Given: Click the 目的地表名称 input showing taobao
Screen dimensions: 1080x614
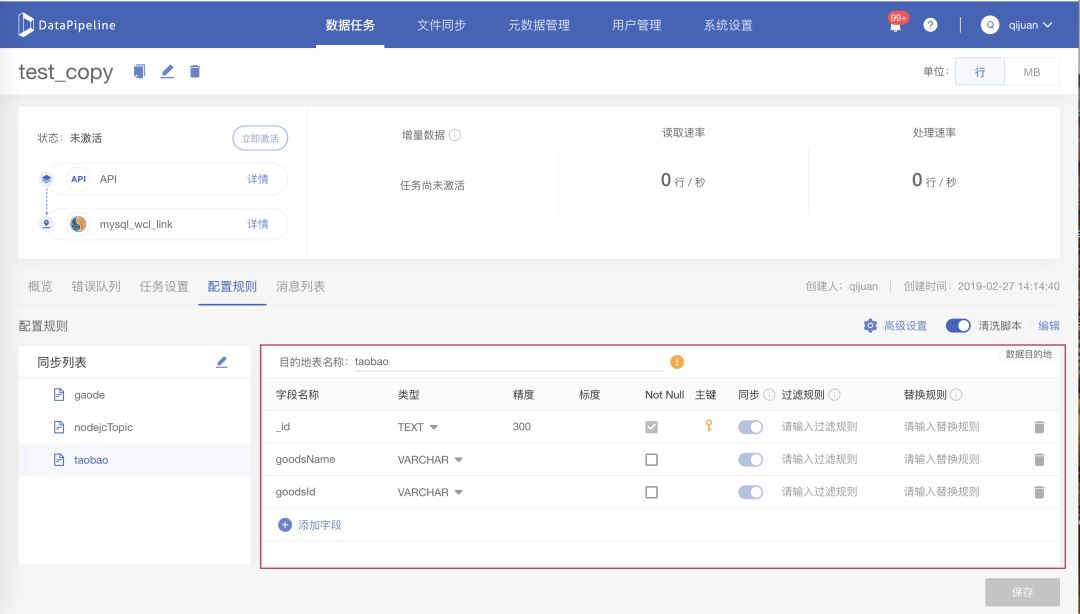Looking at the screenshot, I should (509, 362).
